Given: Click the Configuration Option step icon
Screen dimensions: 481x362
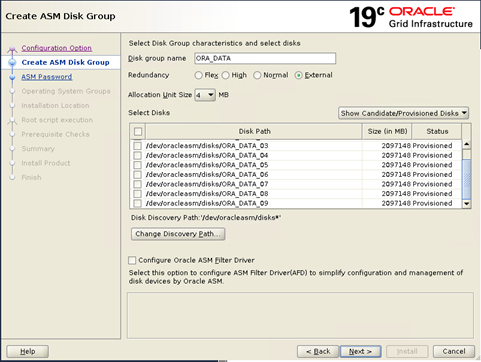Looking at the screenshot, I should tap(12, 50).
